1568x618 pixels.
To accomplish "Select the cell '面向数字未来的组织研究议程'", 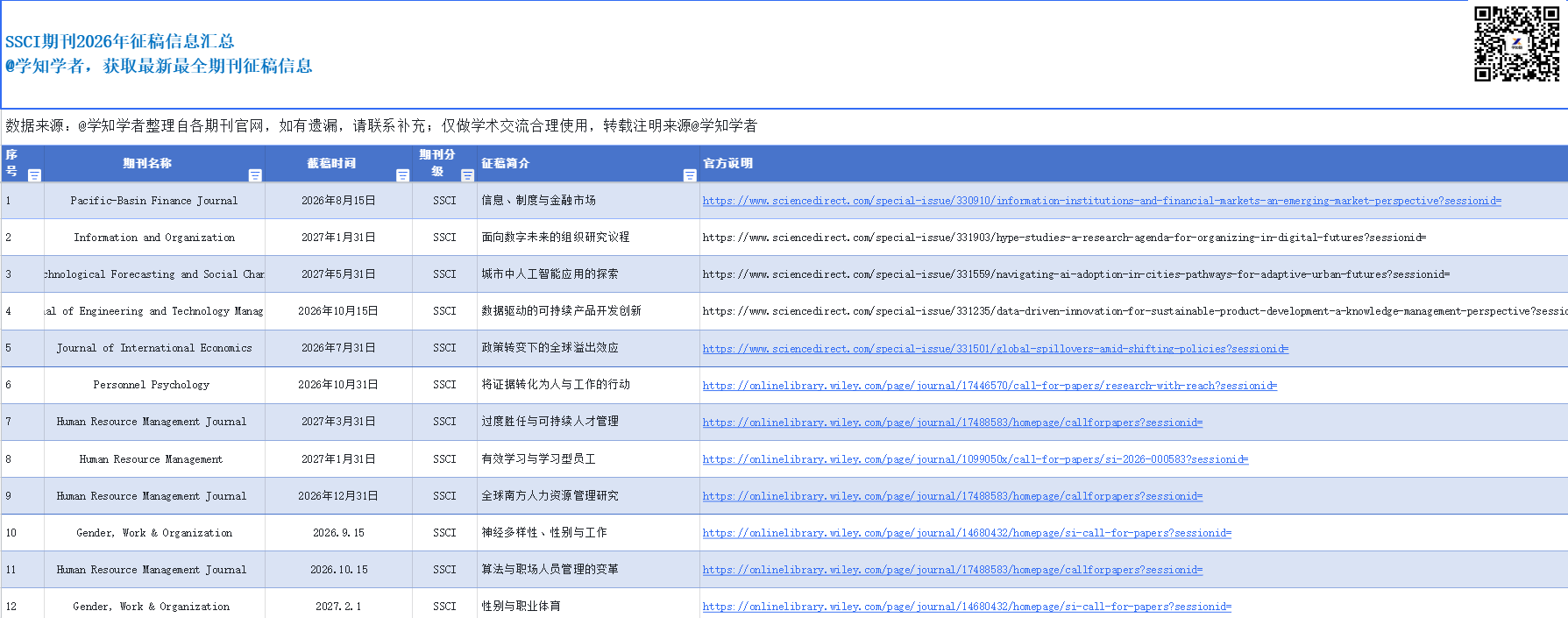I will (588, 238).
